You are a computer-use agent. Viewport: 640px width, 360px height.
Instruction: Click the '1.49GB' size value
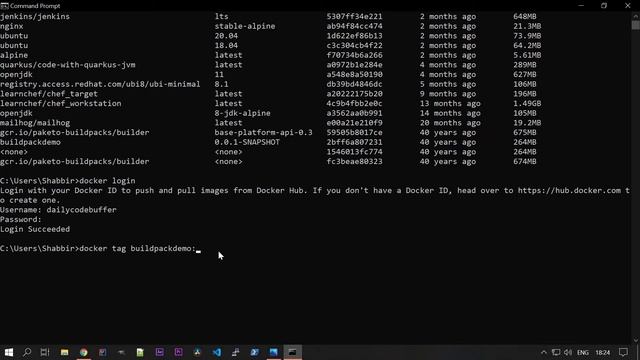[527, 104]
